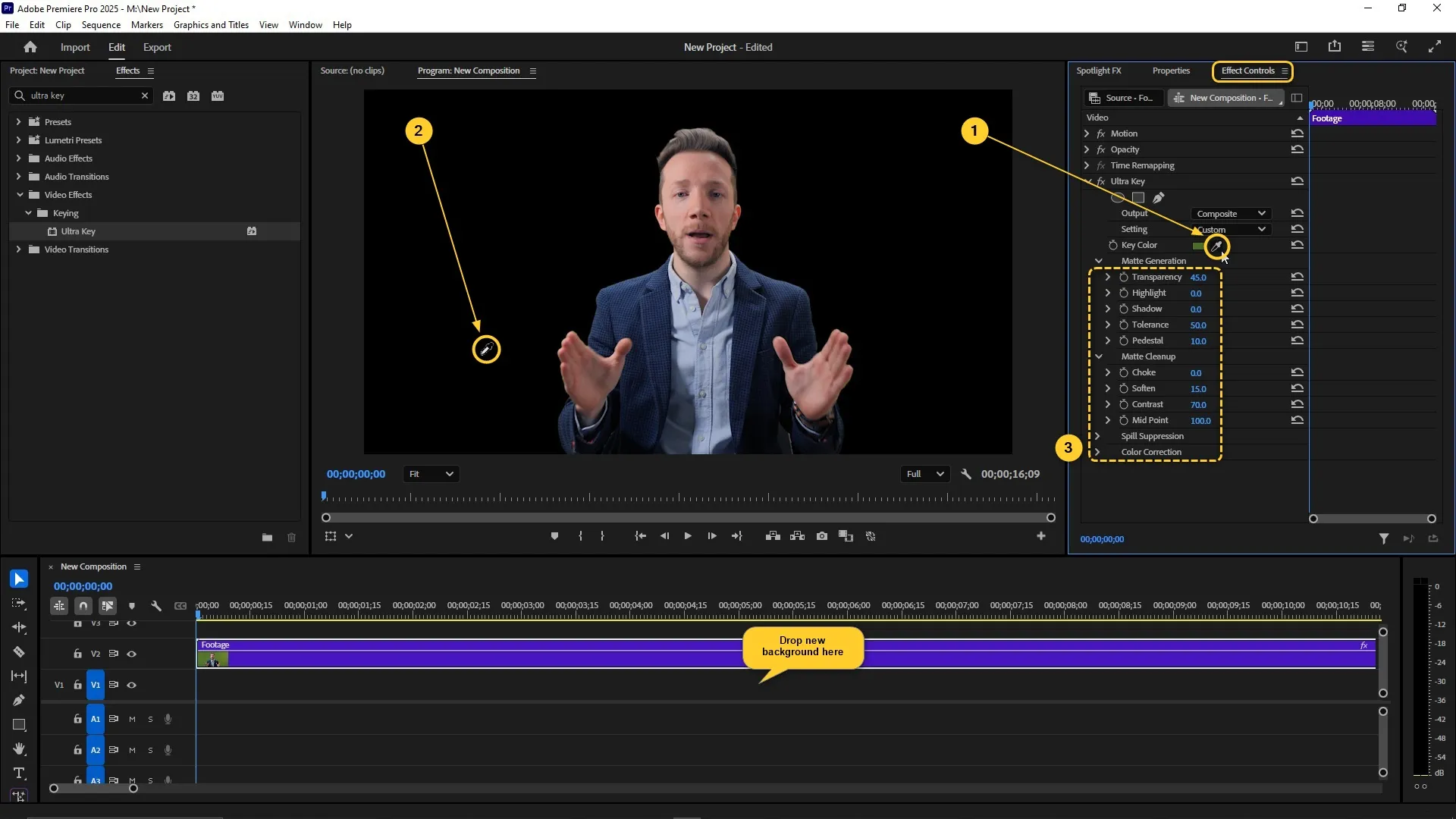This screenshot has height=819, width=1456.
Task: Click the Add Marker icon in Program monitor
Action: pyautogui.click(x=554, y=536)
